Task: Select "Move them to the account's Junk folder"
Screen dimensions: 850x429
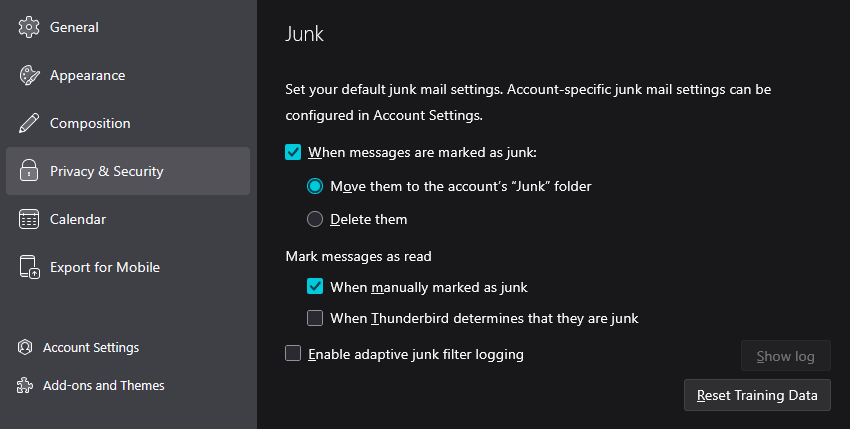Action: pos(315,186)
